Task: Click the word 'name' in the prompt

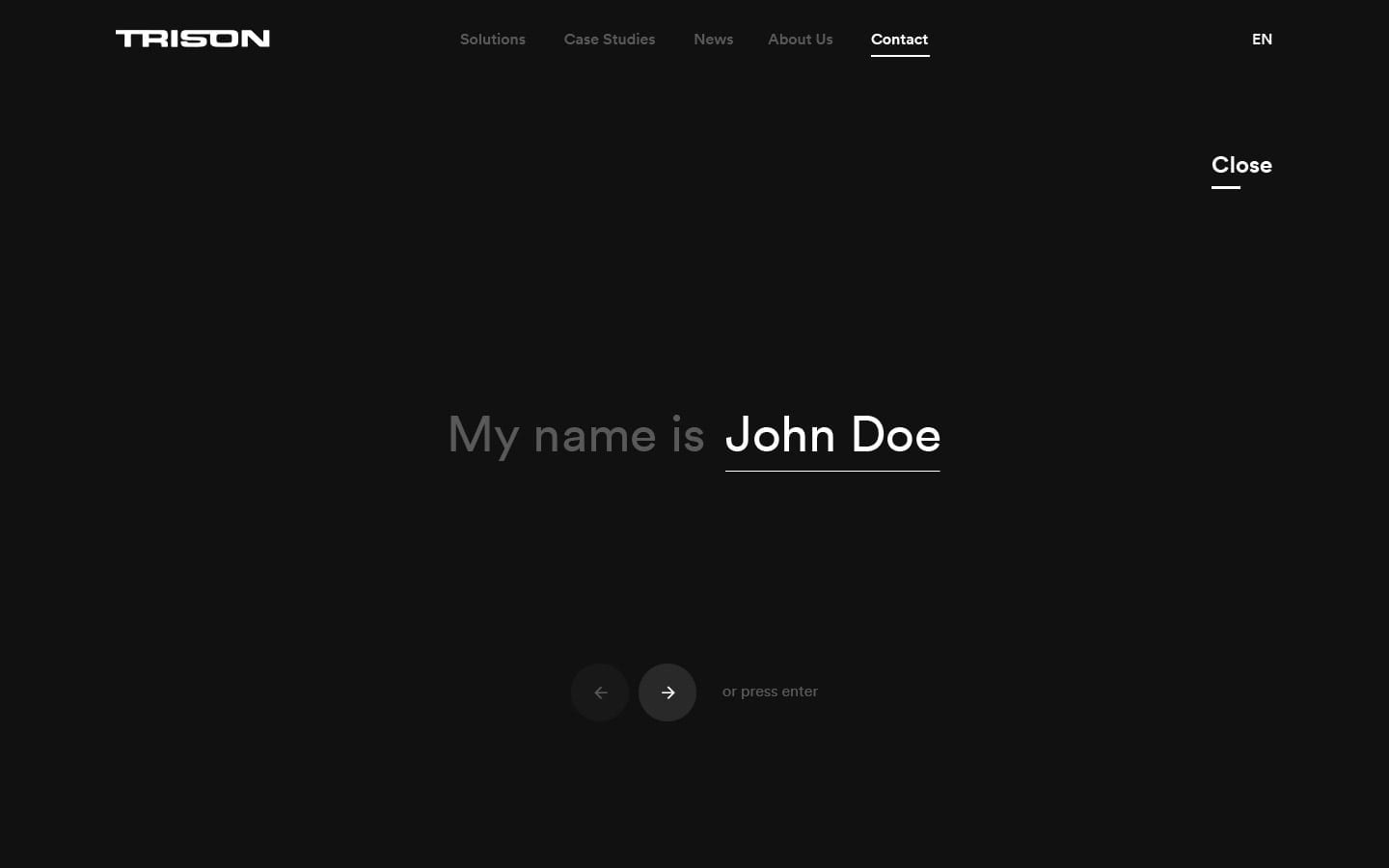Action: (594, 437)
